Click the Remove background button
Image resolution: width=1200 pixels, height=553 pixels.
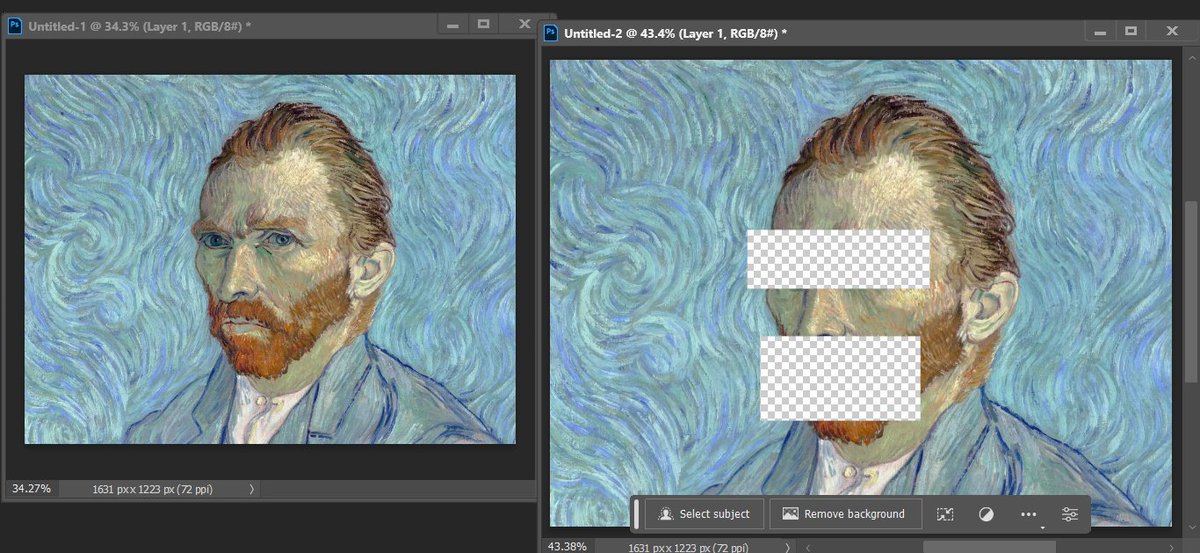pyautogui.click(x=844, y=514)
